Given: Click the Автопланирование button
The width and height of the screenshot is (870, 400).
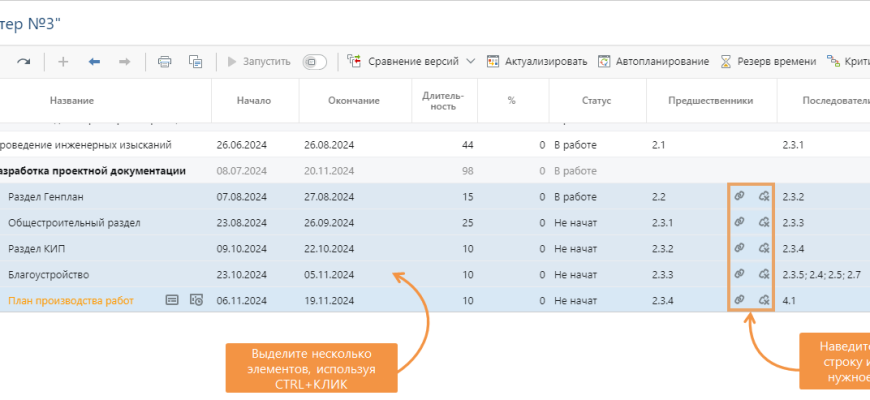Looking at the screenshot, I should [653, 62].
